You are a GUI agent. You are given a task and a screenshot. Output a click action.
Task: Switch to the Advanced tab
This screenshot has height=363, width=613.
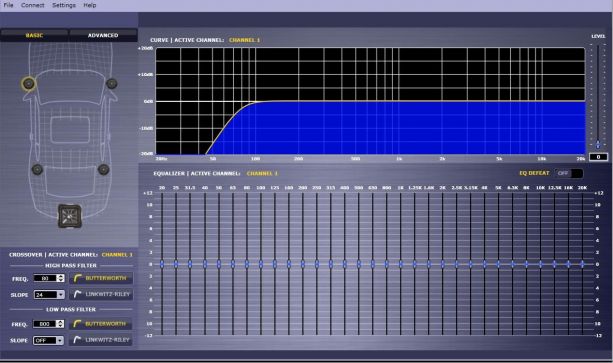103,35
